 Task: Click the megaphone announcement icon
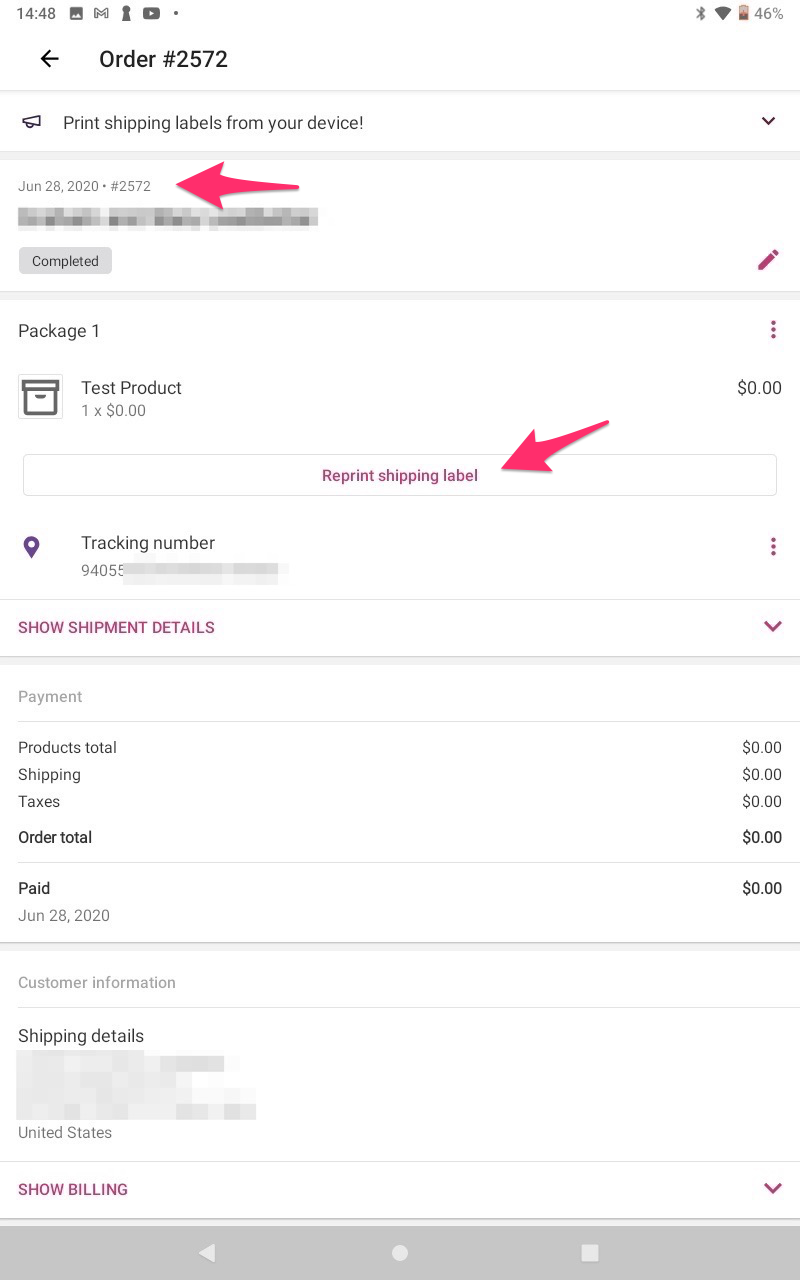[x=32, y=122]
